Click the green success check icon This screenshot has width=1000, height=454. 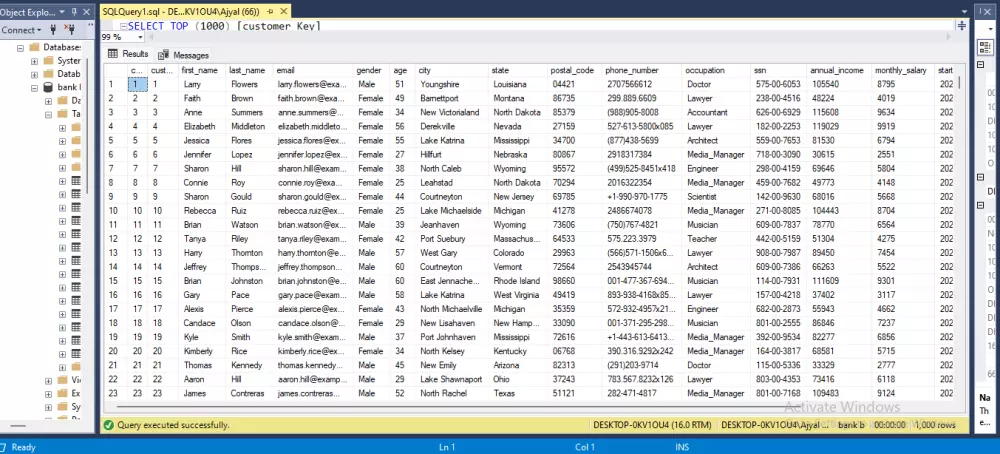(x=108, y=425)
